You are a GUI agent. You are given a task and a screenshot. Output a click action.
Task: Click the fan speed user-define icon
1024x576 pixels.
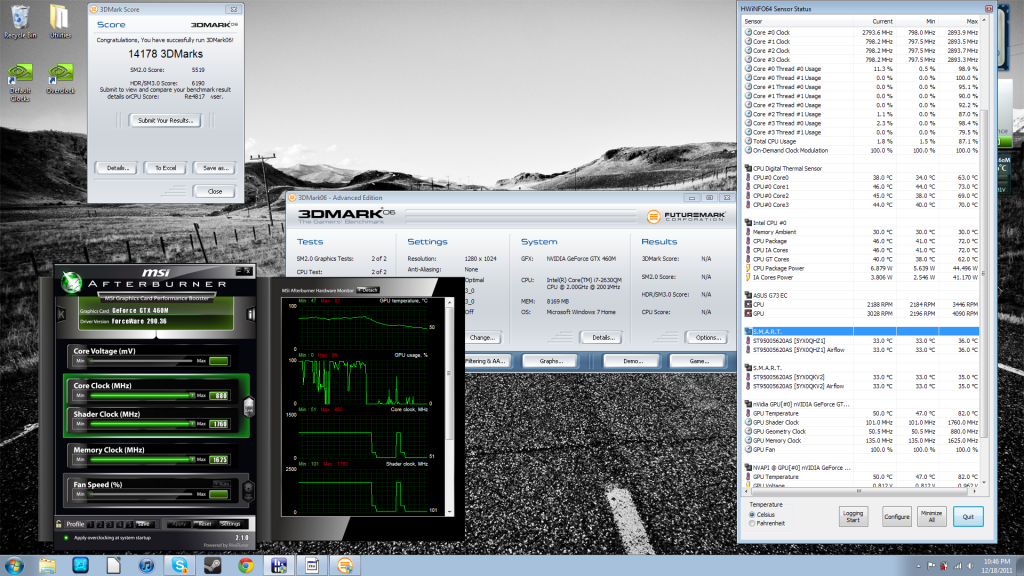[x=248, y=489]
